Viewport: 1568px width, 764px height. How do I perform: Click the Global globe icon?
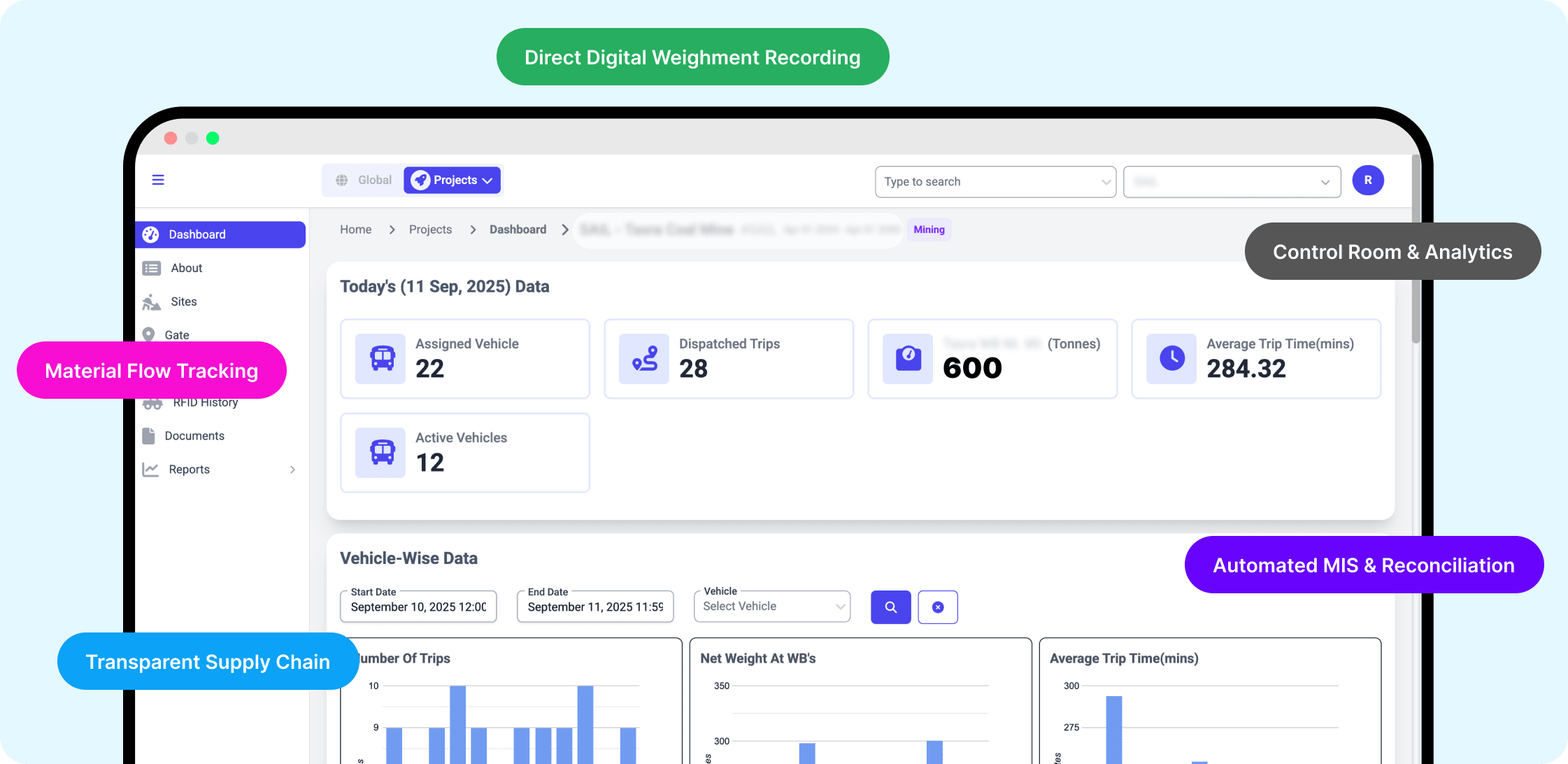(341, 181)
